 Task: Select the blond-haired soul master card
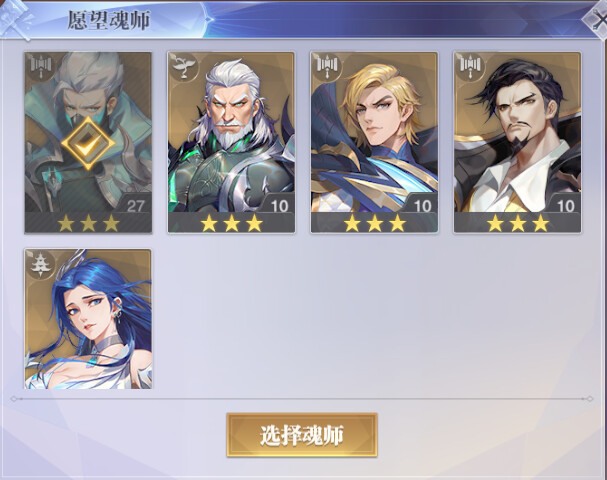point(374,142)
